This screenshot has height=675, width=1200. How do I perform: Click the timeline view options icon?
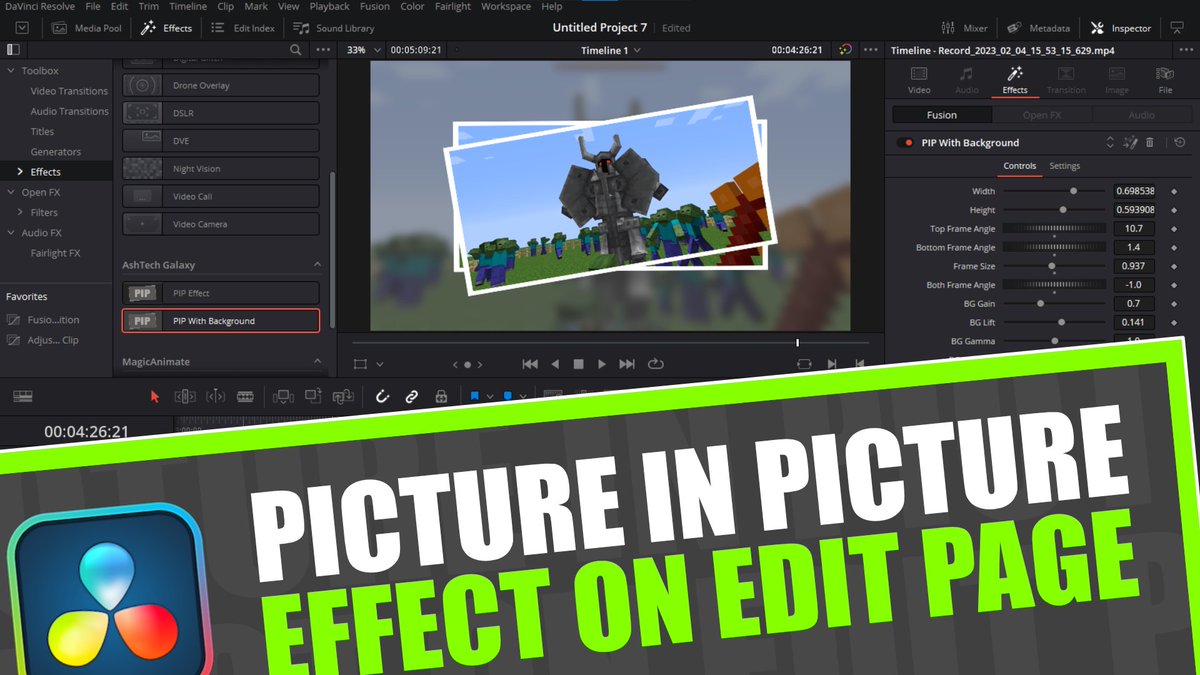[22, 396]
